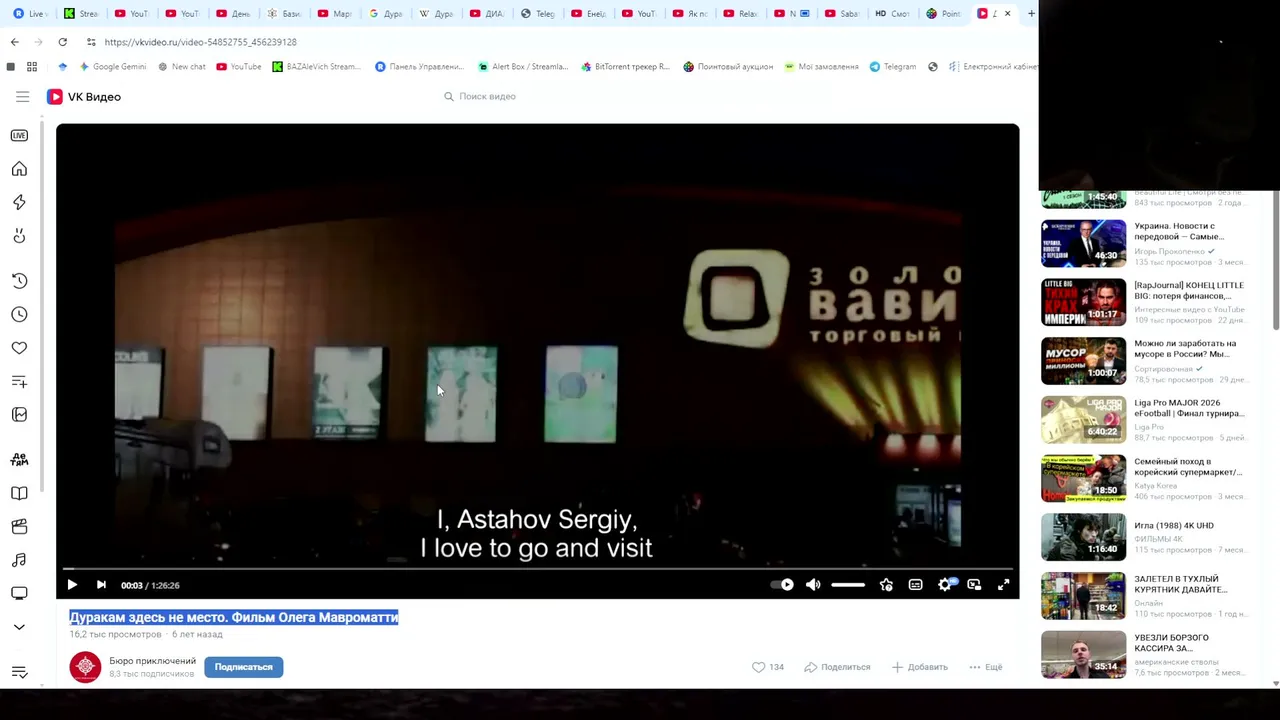
Task: Open the Мої замовлення bookmark
Action: tap(821, 67)
